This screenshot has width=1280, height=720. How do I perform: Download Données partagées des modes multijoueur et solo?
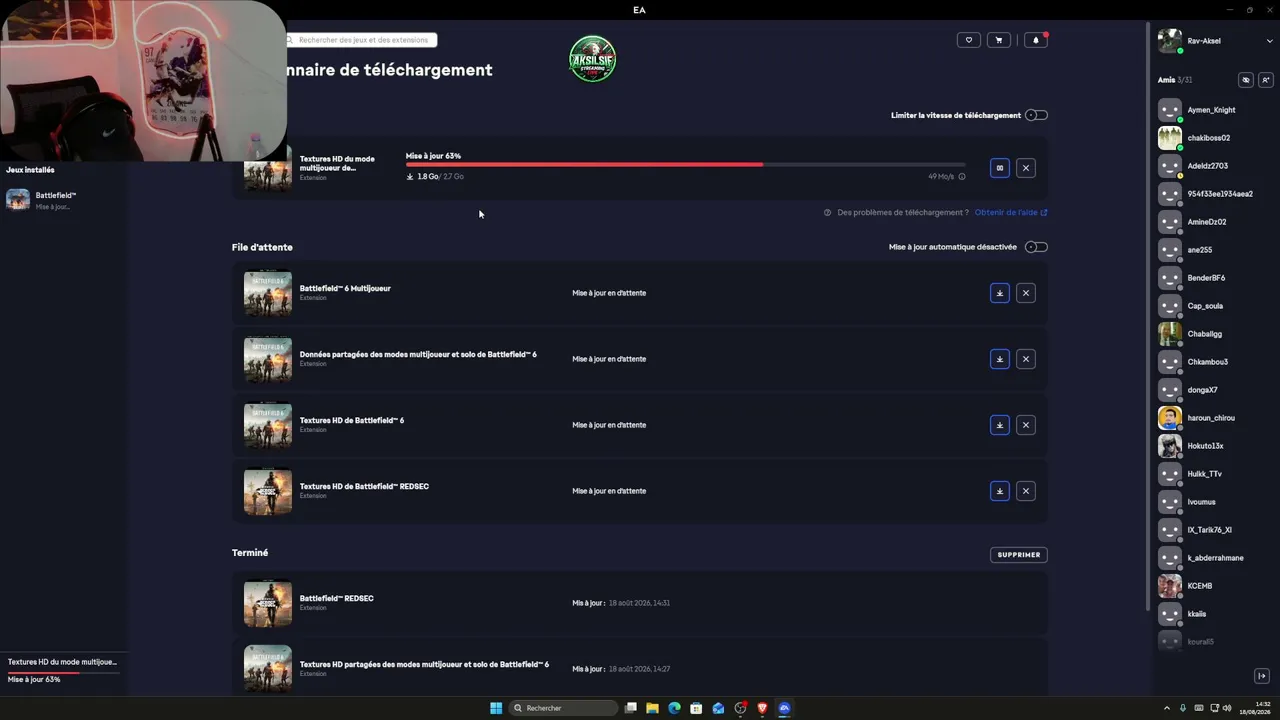pyautogui.click(x=999, y=359)
